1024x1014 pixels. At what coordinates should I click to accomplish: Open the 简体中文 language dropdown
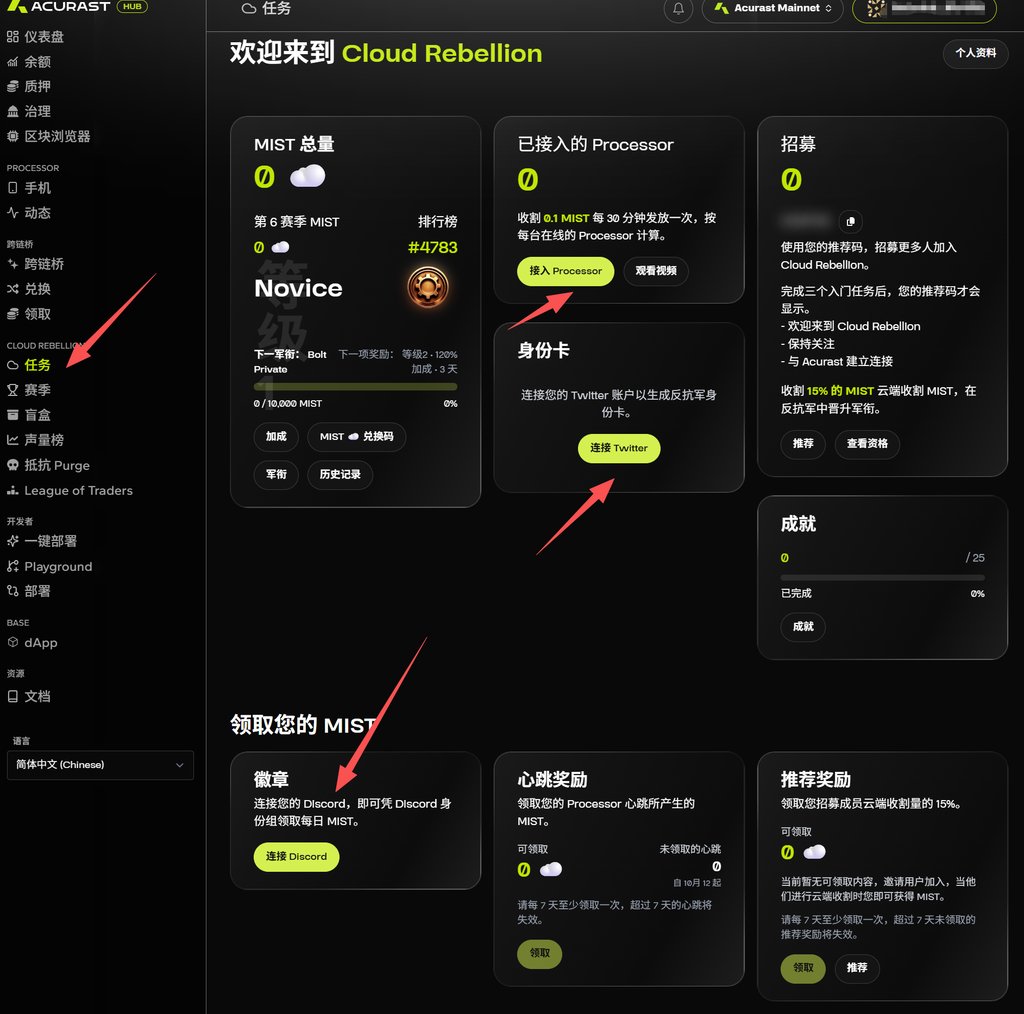point(101,765)
